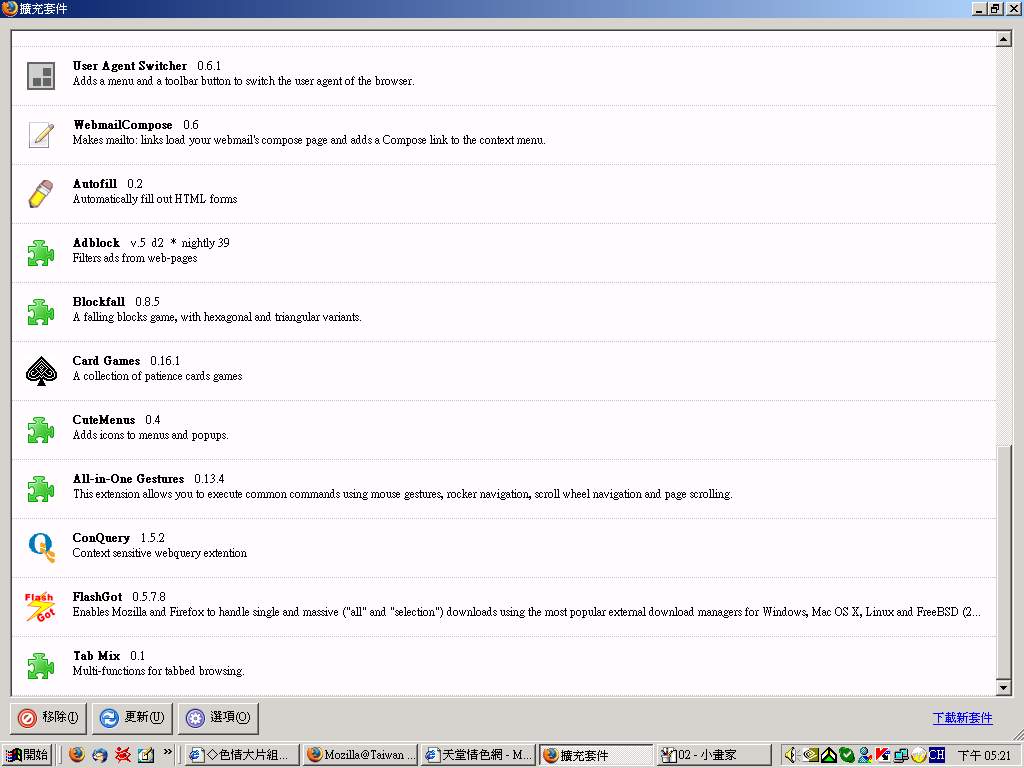The width and height of the screenshot is (1024, 768).
Task: Switch to 02 - 小畫家 taskbar window
Action: click(714, 755)
